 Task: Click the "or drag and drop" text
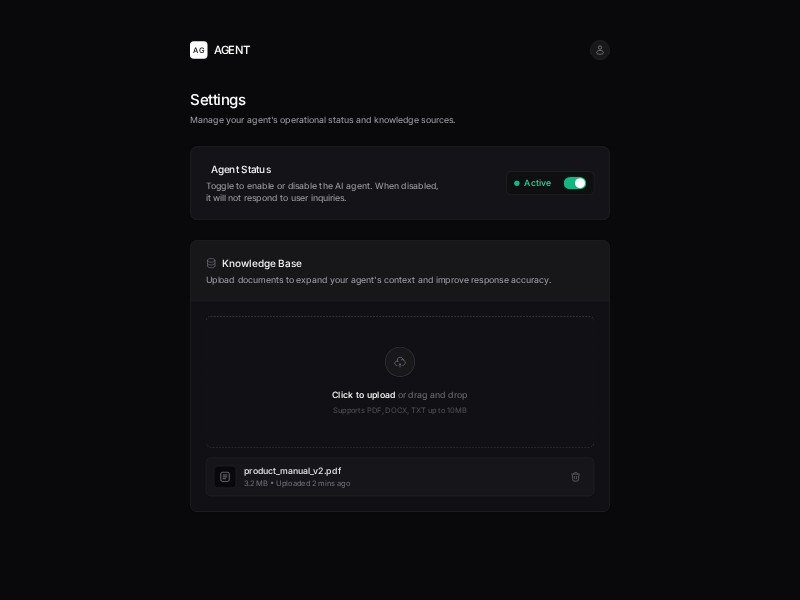[433, 395]
